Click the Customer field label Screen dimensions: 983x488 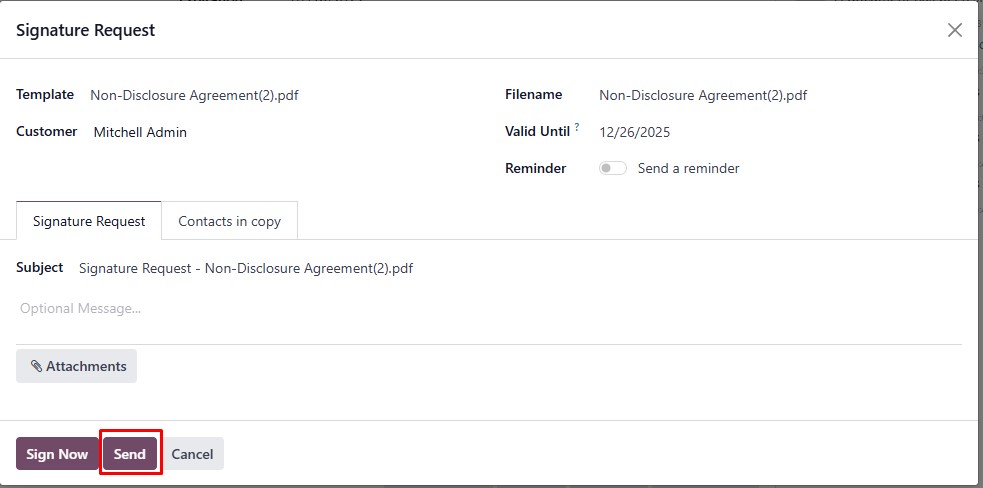pyautogui.click(x=46, y=132)
